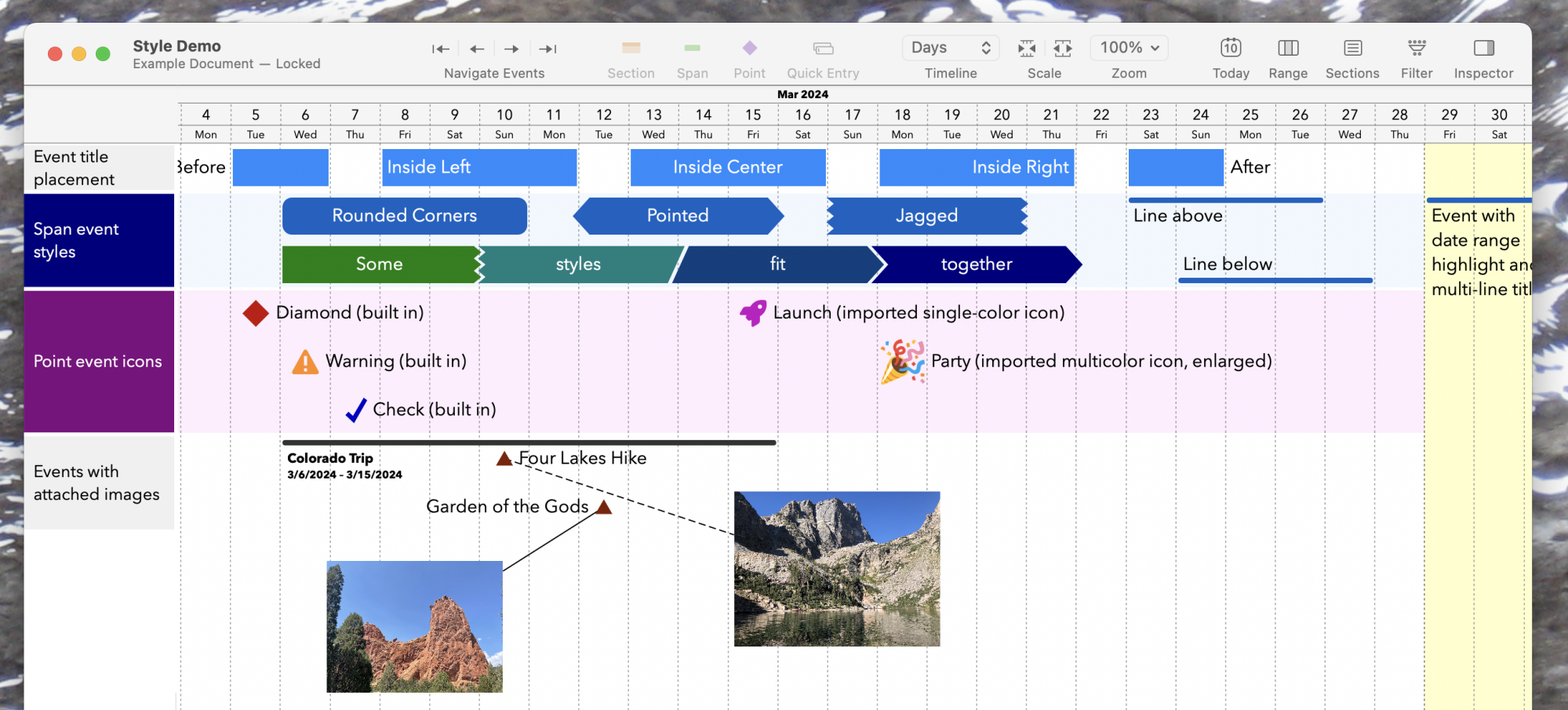Open the mountain lake photo thumbnail

pyautogui.click(x=837, y=569)
